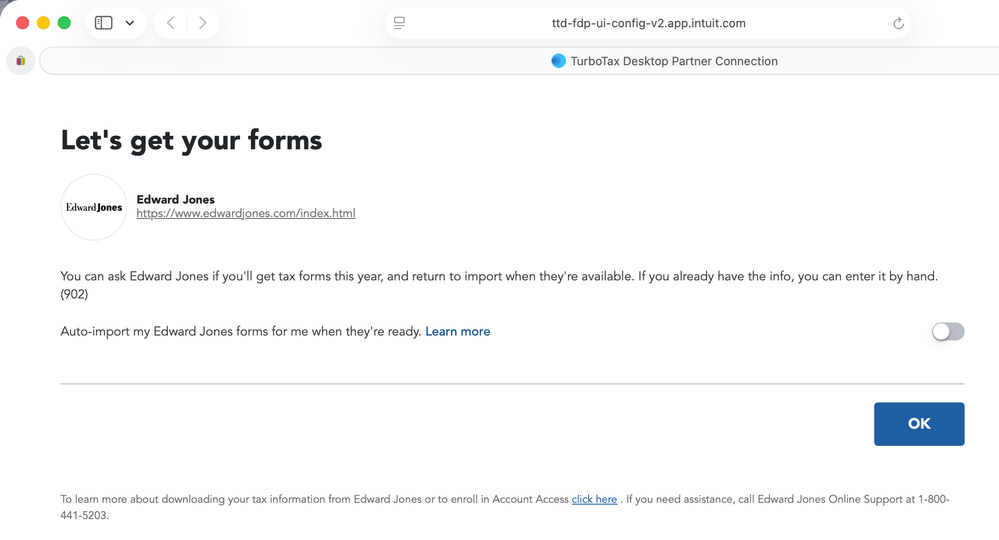Go back with the left arrow
This screenshot has height=540, width=999.
[170, 23]
